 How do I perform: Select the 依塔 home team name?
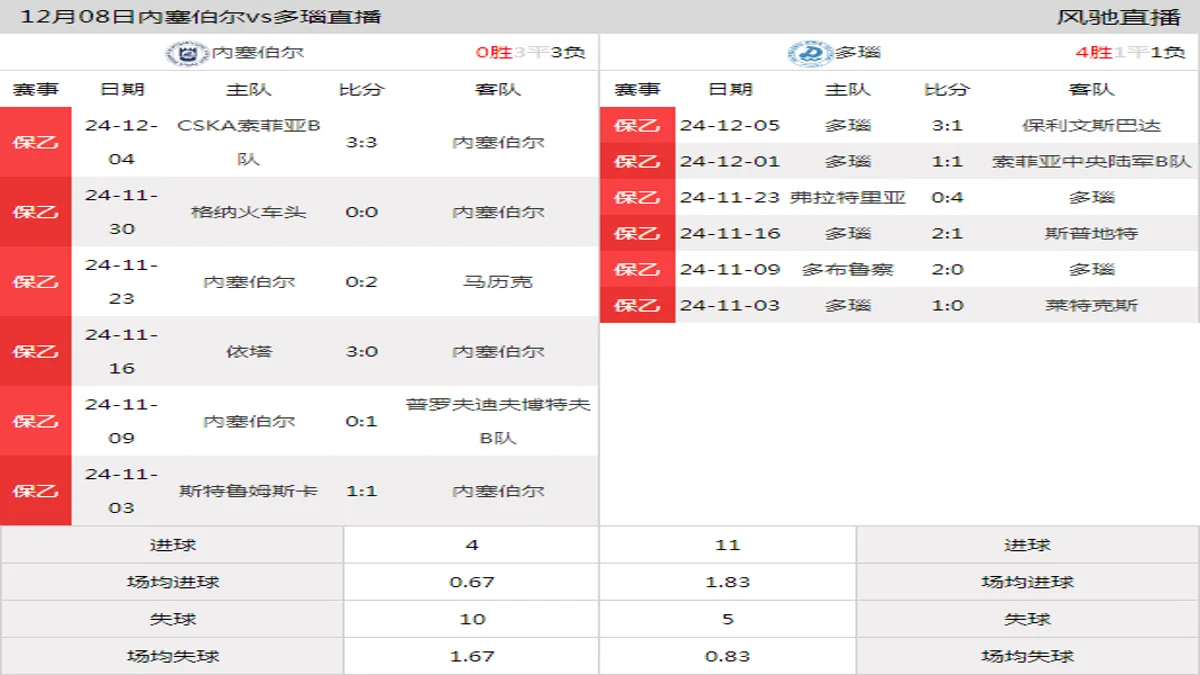tap(249, 352)
